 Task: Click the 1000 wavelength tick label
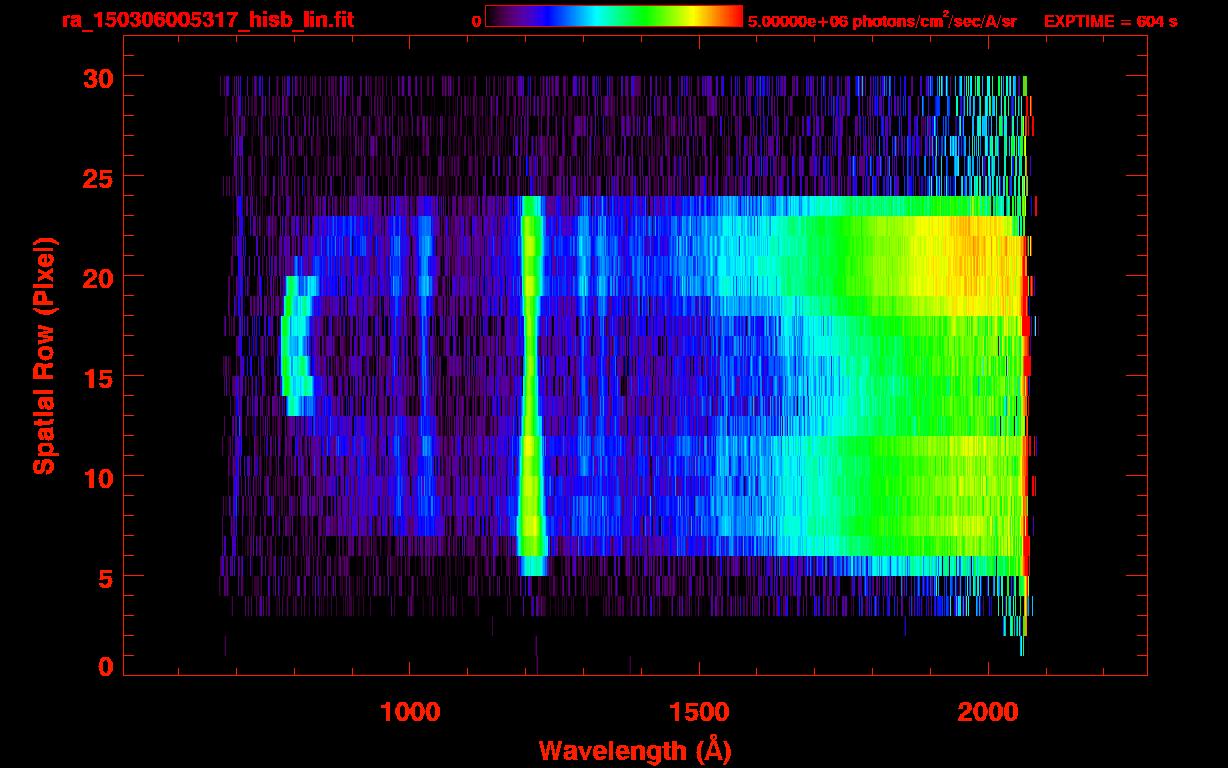(x=410, y=712)
